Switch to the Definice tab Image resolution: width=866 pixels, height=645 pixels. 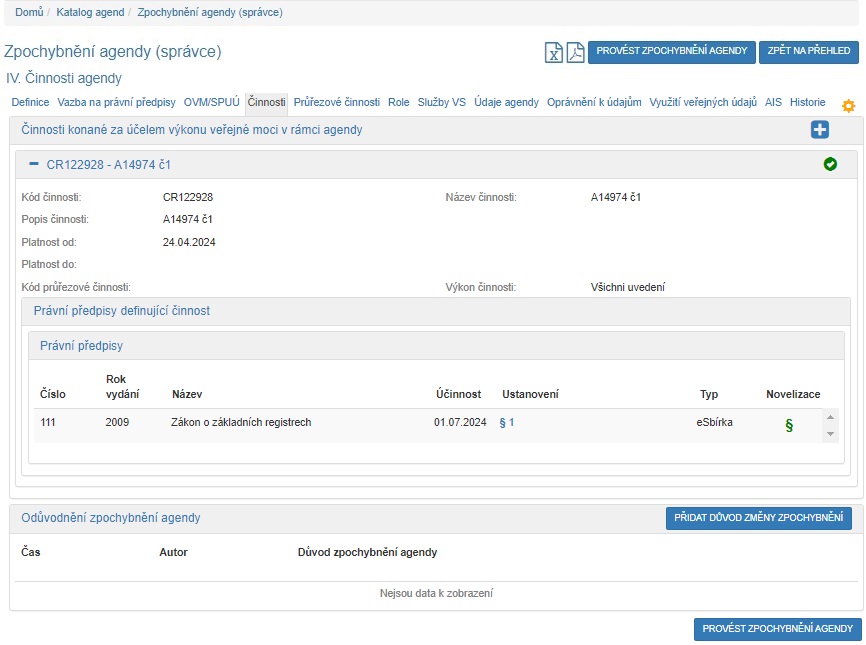(x=30, y=102)
